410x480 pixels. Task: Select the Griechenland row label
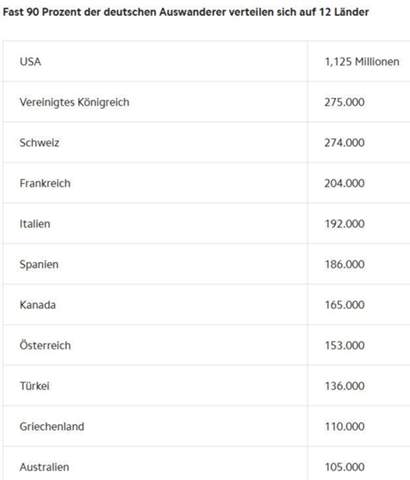pyautogui.click(x=52, y=427)
